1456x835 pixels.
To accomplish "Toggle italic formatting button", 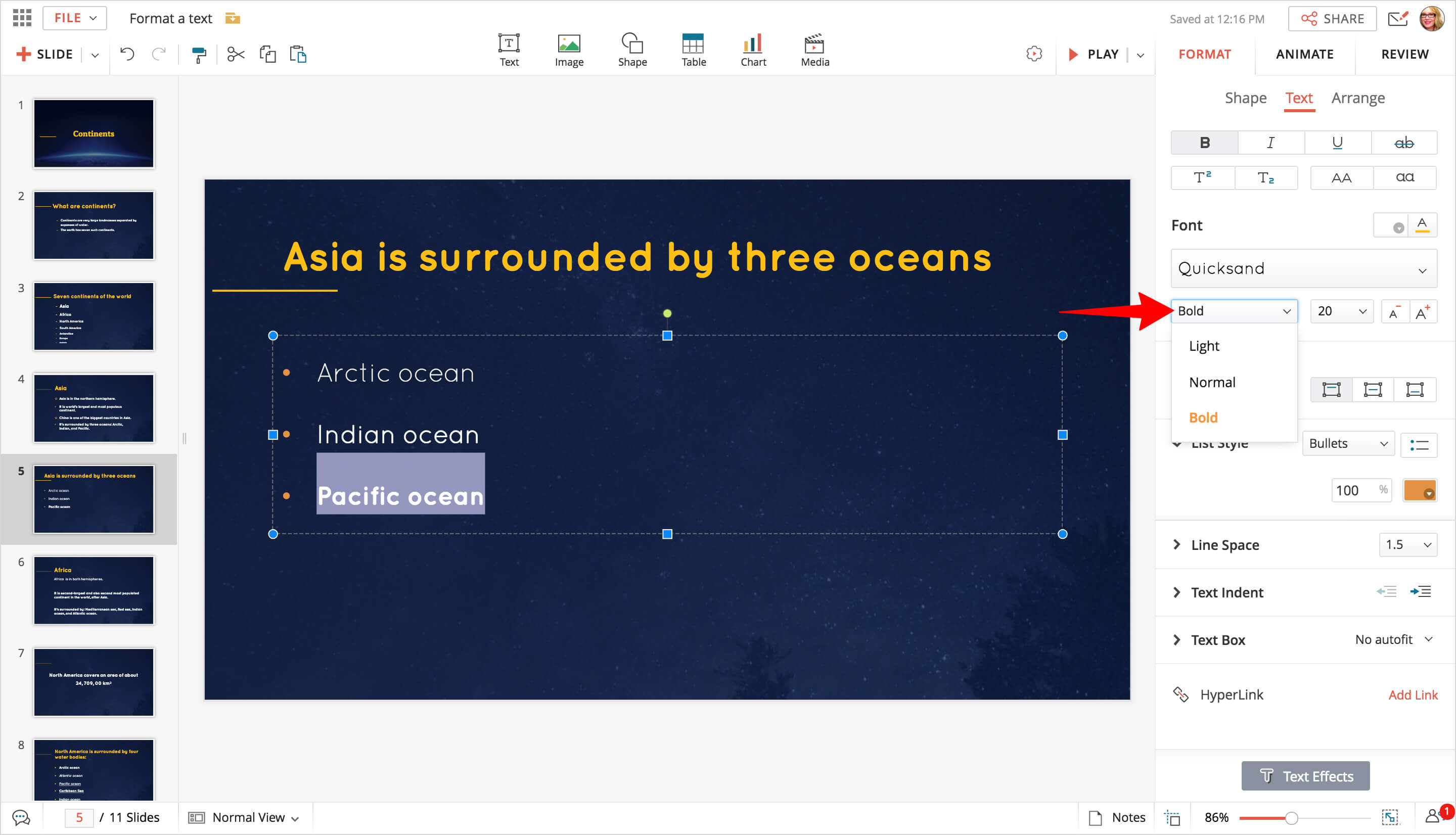I will (x=1271, y=143).
